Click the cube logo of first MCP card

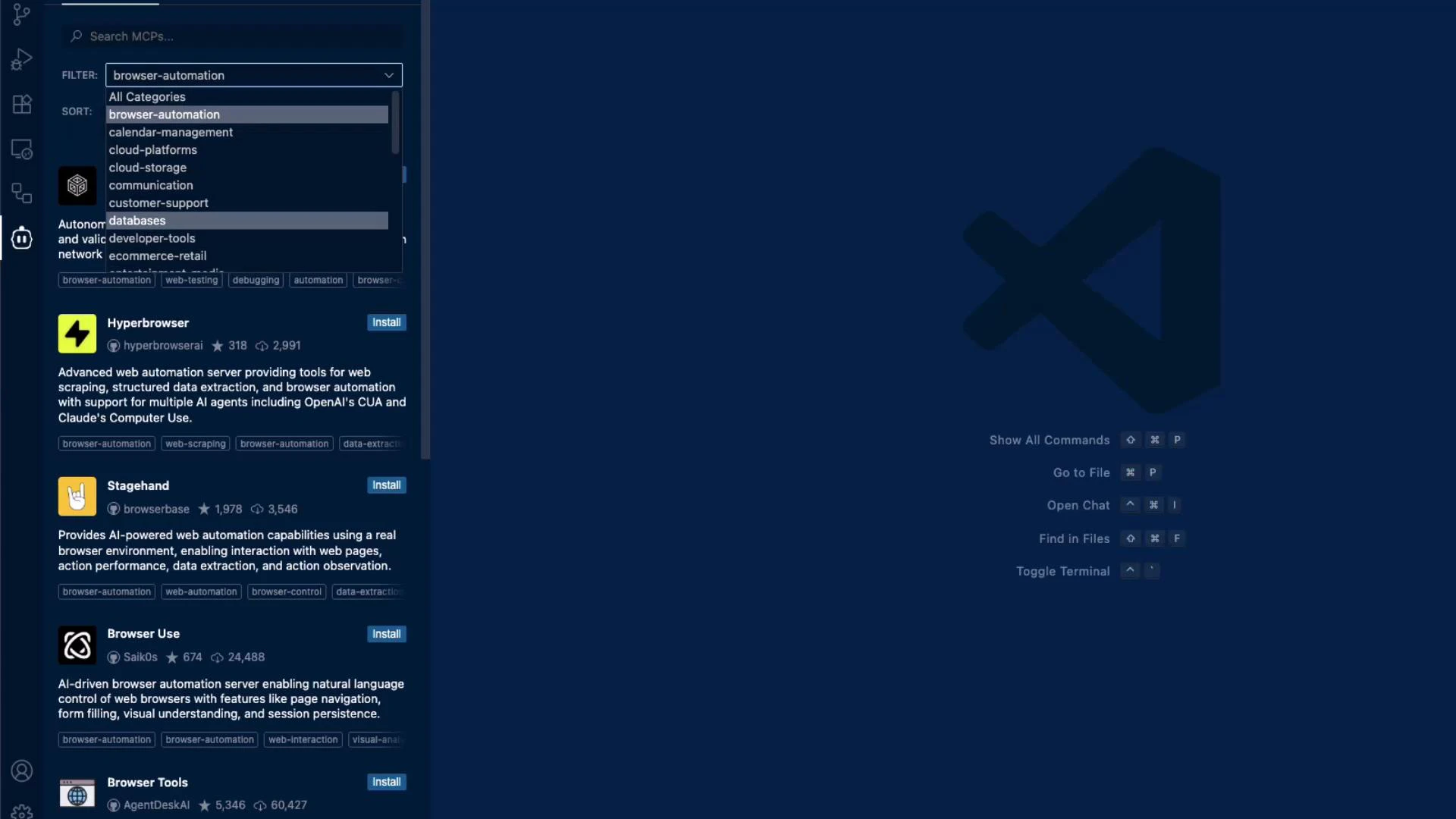point(77,186)
